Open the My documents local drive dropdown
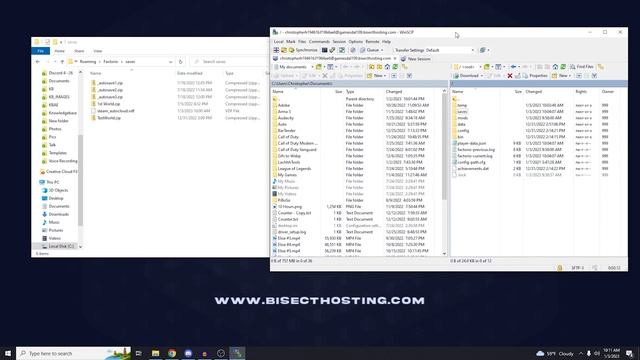Screen dimensions: 640x360 pyautogui.click(x=293, y=67)
